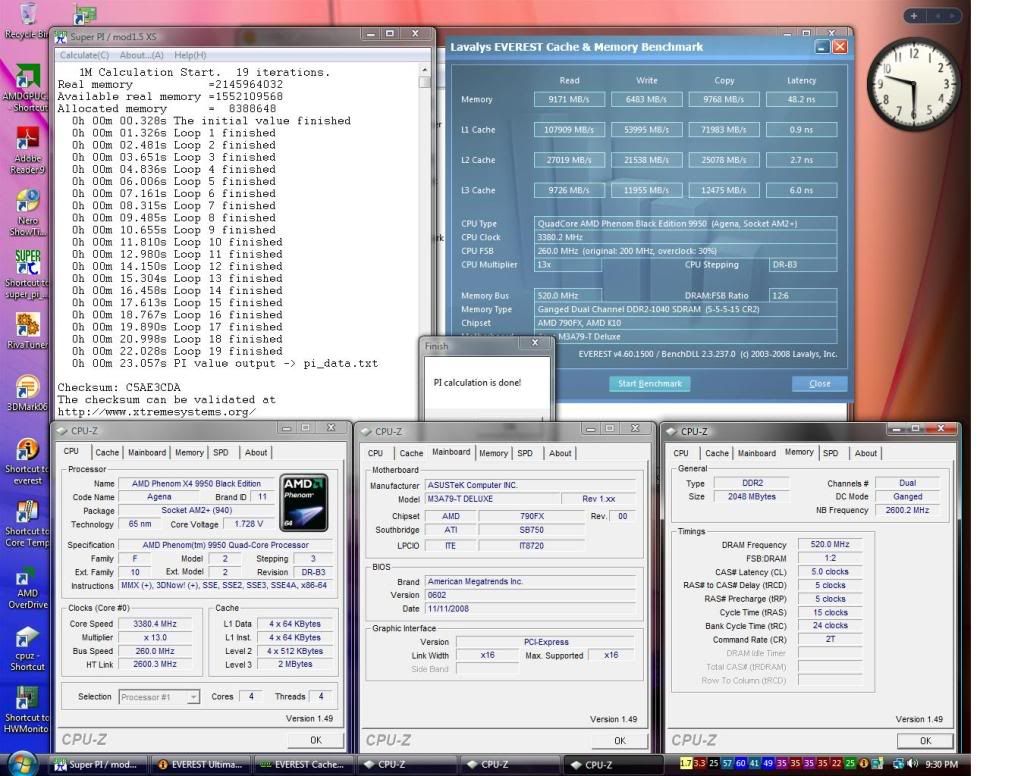The width and height of the screenshot is (1024, 776).
Task: Open the RivaTuner desktop icon
Action: coord(27,330)
